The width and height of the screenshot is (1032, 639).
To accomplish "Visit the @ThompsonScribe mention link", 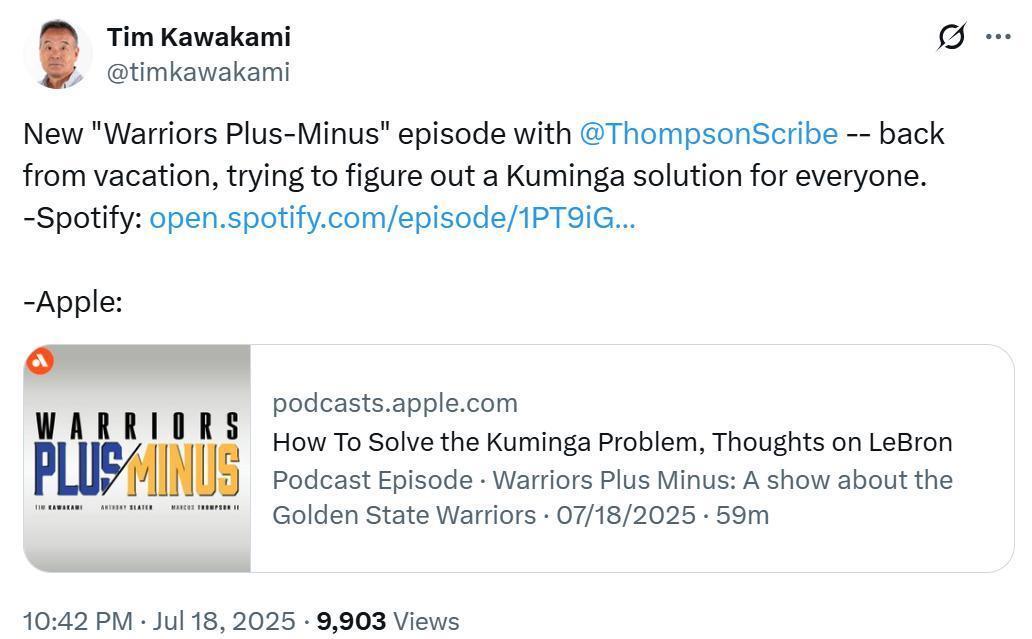I will 709,134.
